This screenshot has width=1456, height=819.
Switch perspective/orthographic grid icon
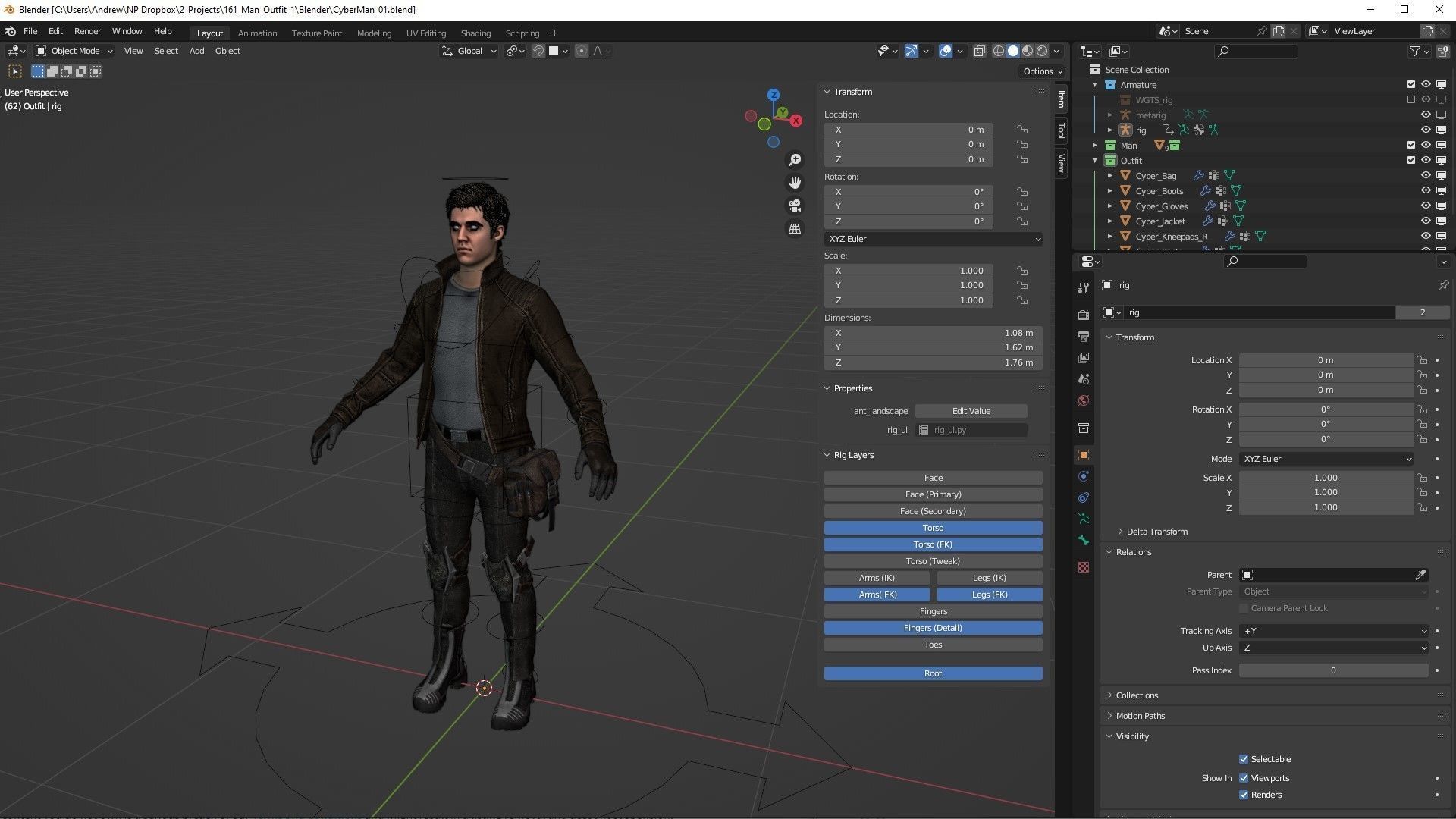(x=794, y=228)
